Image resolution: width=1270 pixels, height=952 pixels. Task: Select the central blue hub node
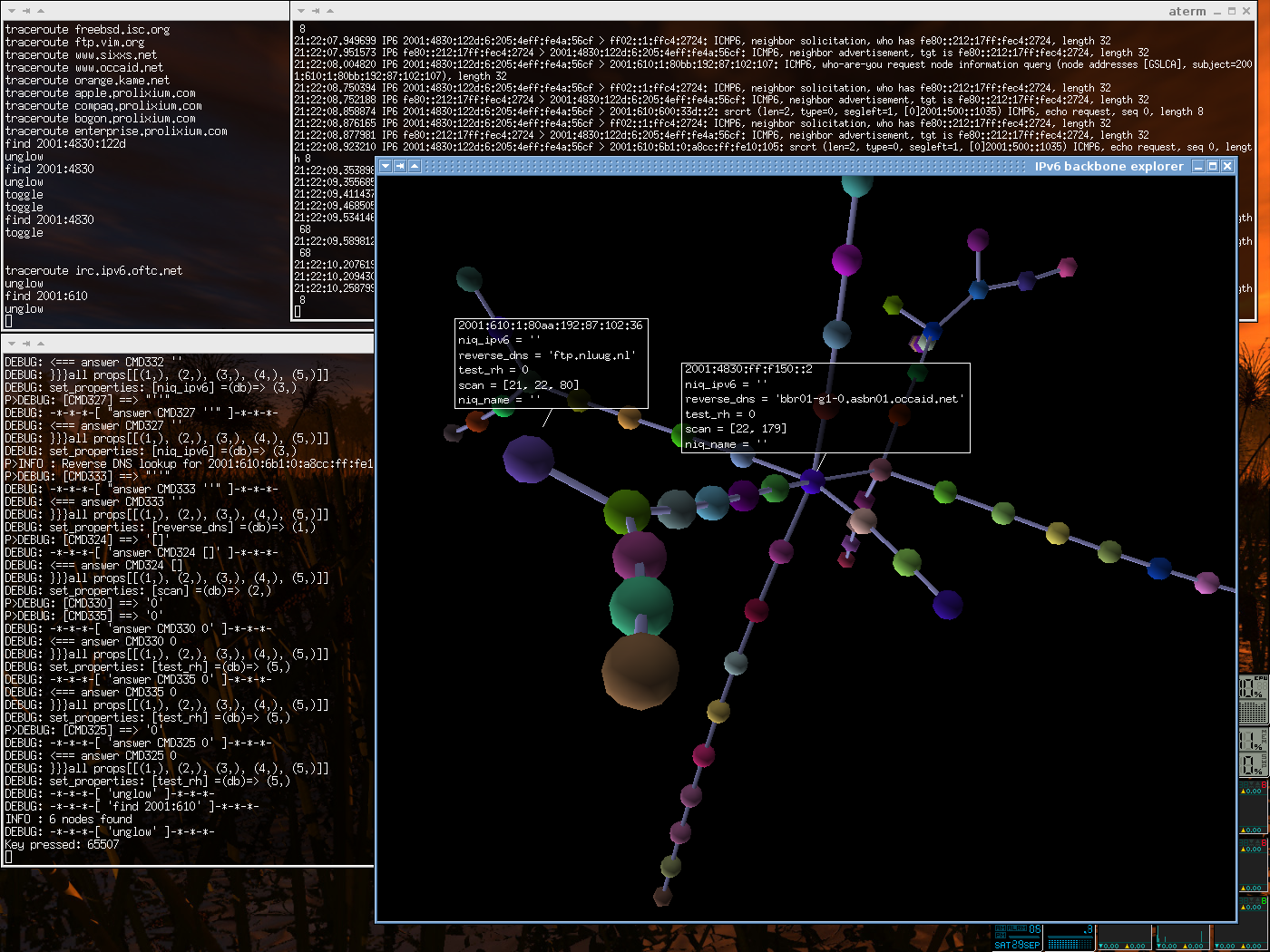click(x=811, y=481)
